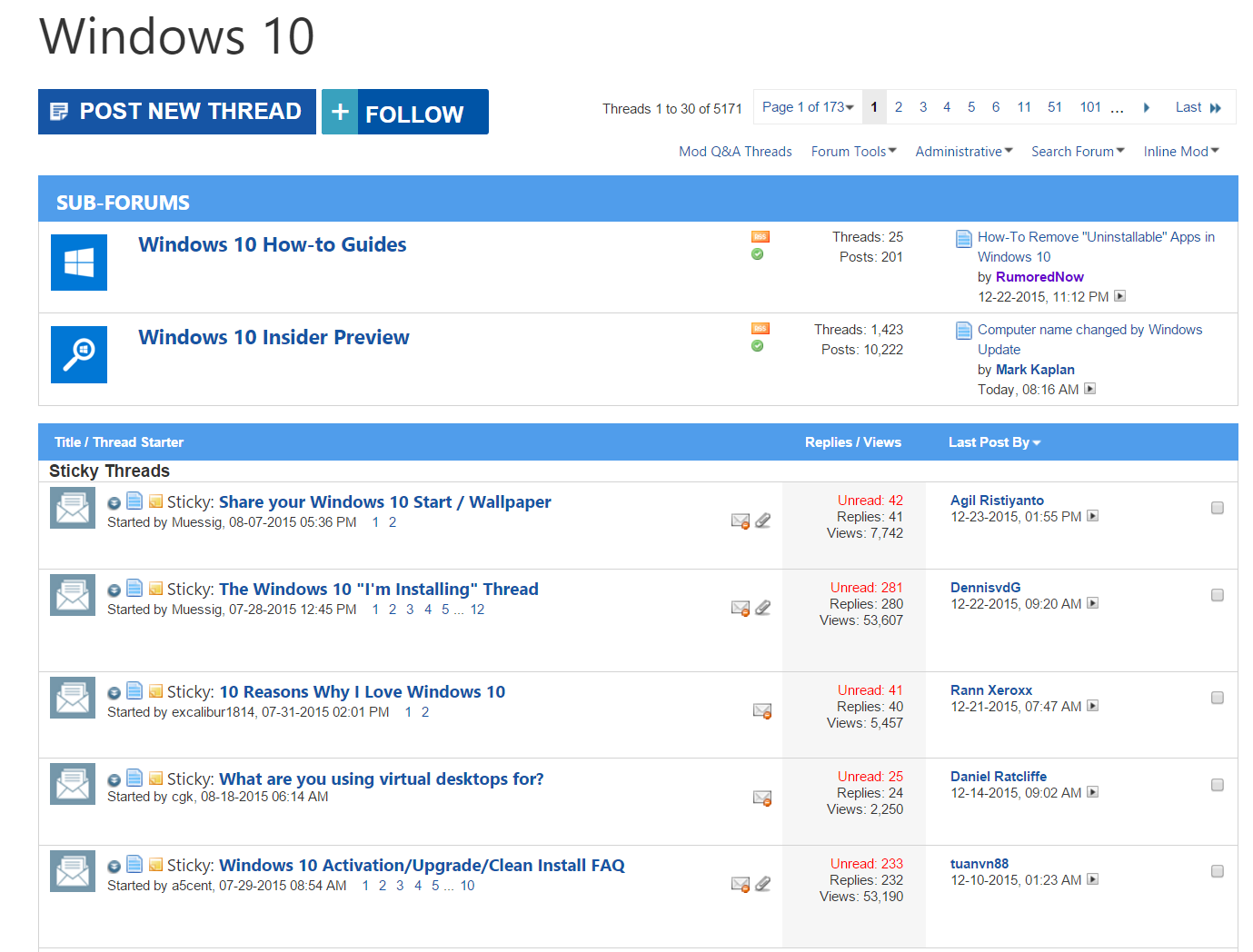Open the Inline Mod dropdown
This screenshot has width=1253, height=952.
1181,152
